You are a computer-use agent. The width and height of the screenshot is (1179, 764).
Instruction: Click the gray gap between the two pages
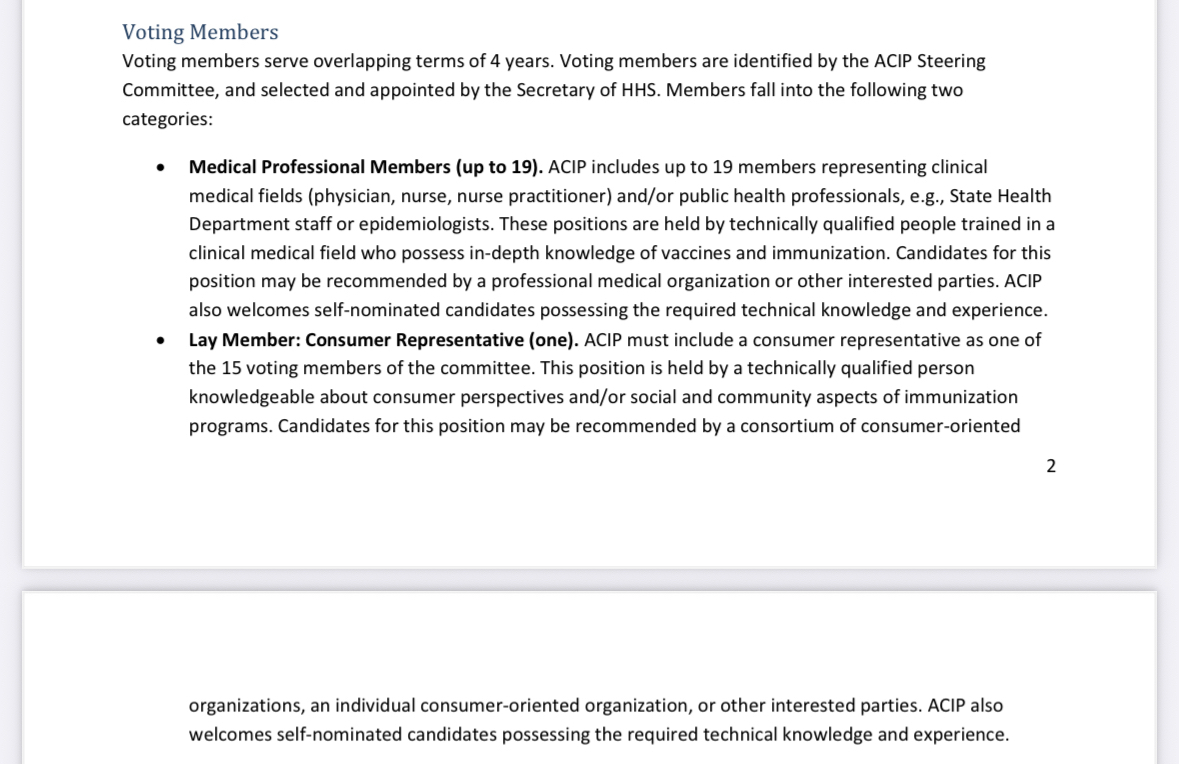tap(589, 580)
